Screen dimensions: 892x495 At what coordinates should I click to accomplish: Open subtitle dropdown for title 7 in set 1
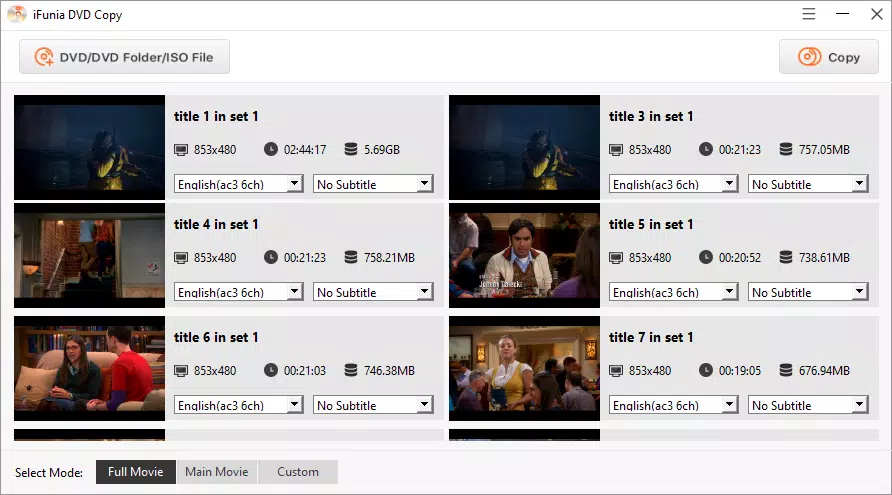(x=808, y=405)
